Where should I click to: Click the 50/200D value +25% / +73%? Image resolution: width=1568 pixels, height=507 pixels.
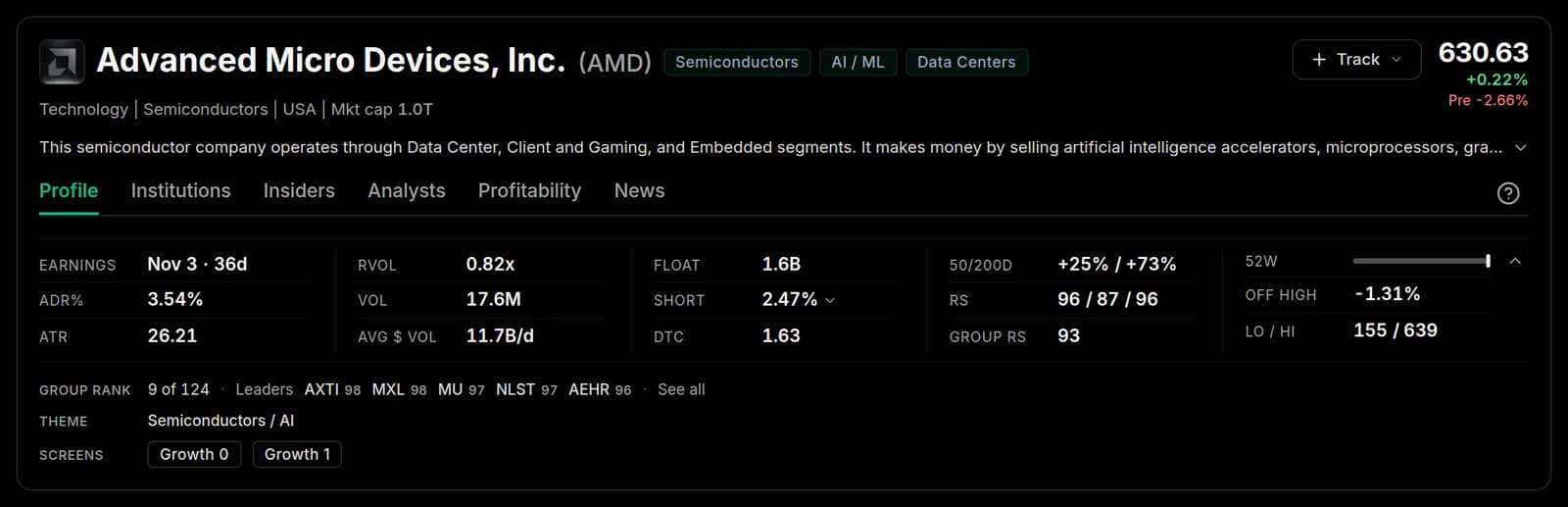point(1116,264)
